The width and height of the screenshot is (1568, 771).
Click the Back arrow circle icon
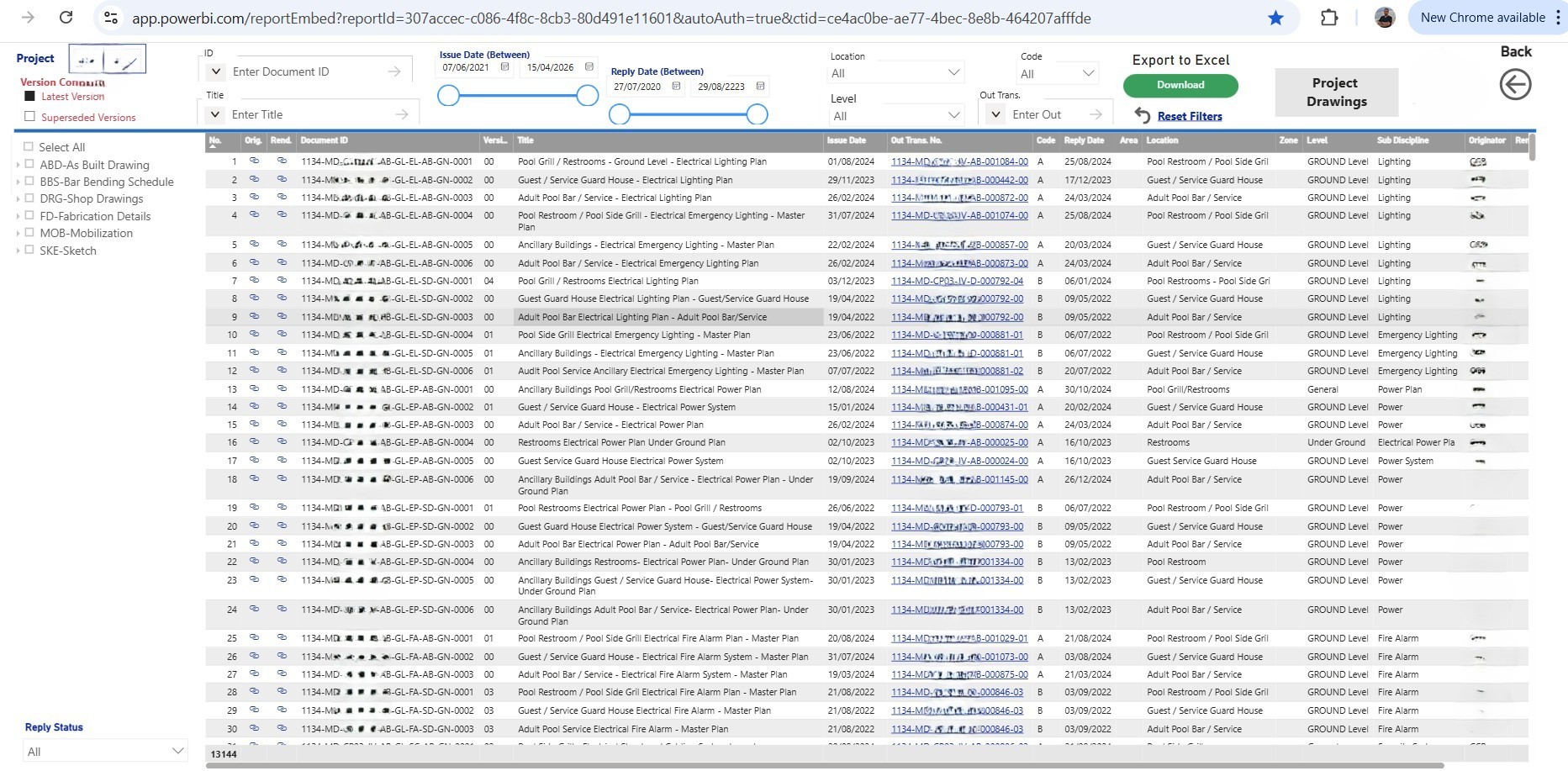(x=1515, y=85)
